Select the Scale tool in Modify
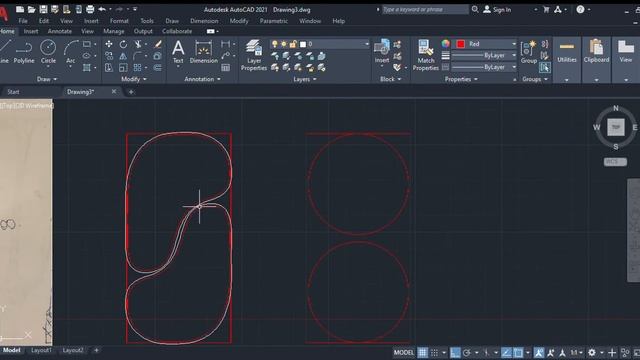Viewport: 640px width, 360px height. 123,67
